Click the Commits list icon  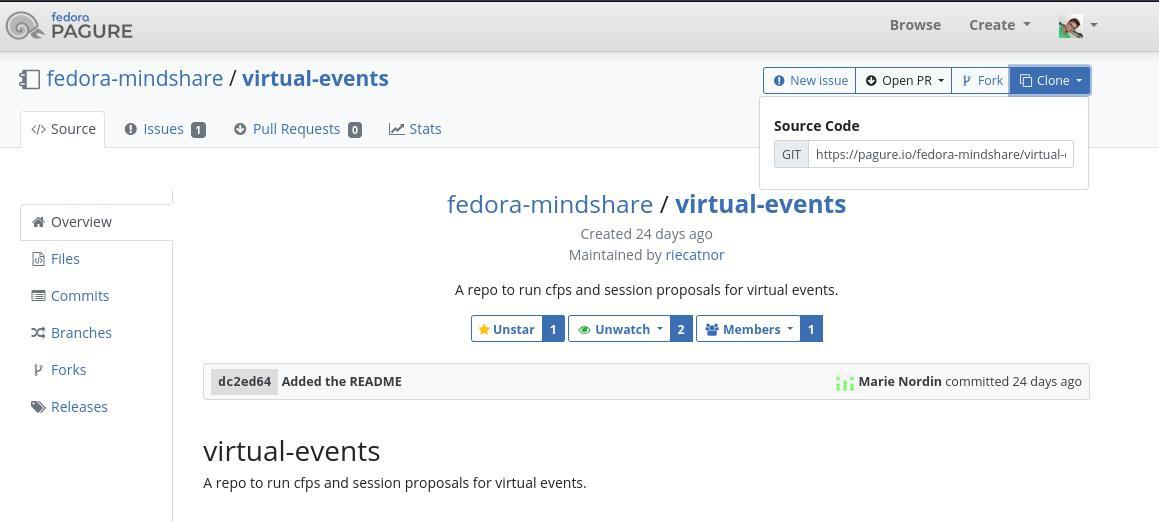point(38,296)
